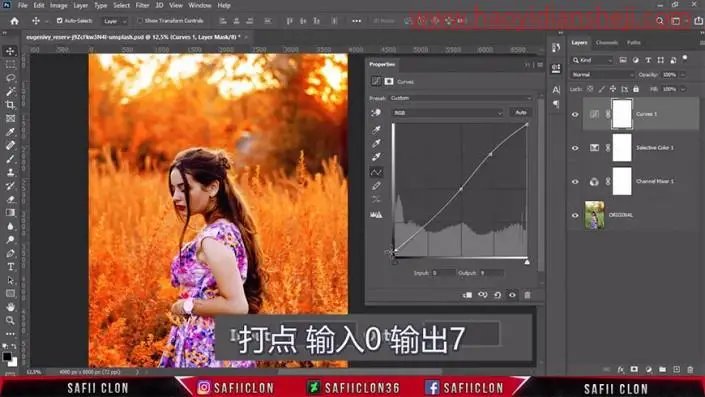Select the Rectangular Marquee tool
705x397 pixels.
tap(10, 64)
